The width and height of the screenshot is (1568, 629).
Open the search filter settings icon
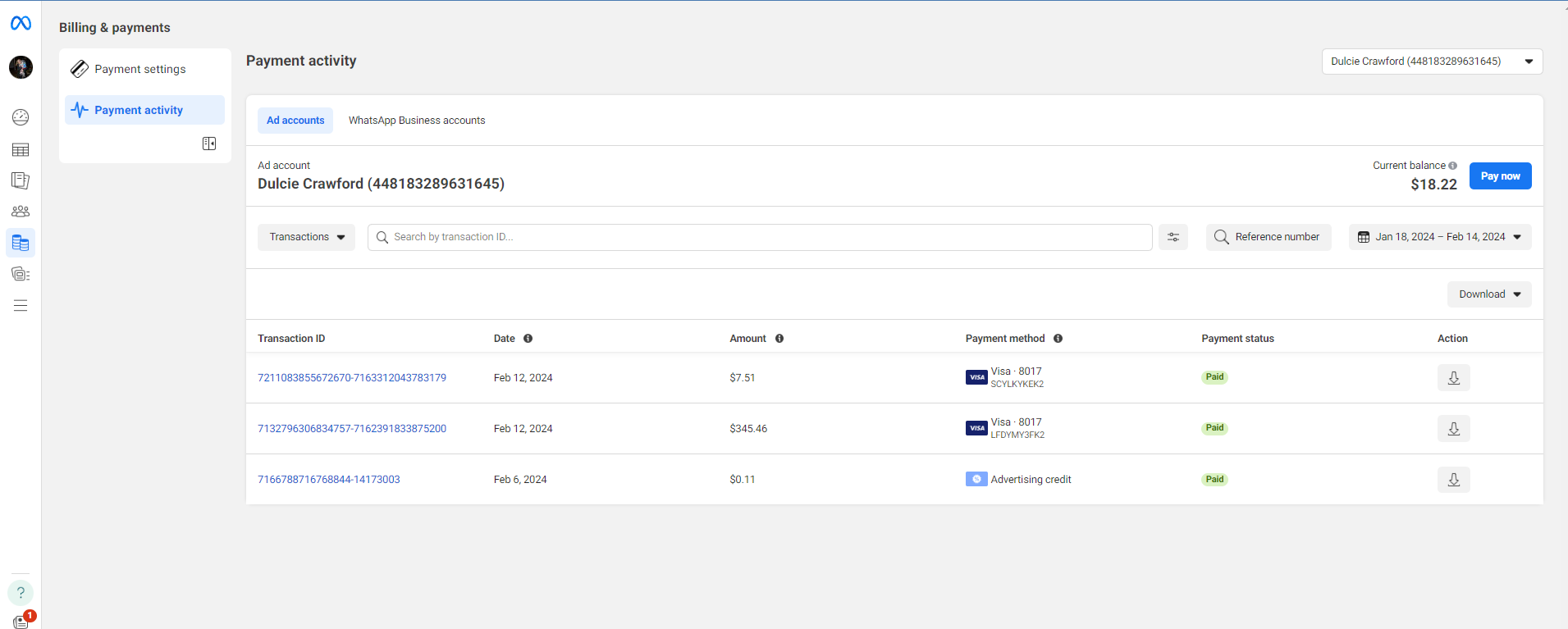[1173, 237]
